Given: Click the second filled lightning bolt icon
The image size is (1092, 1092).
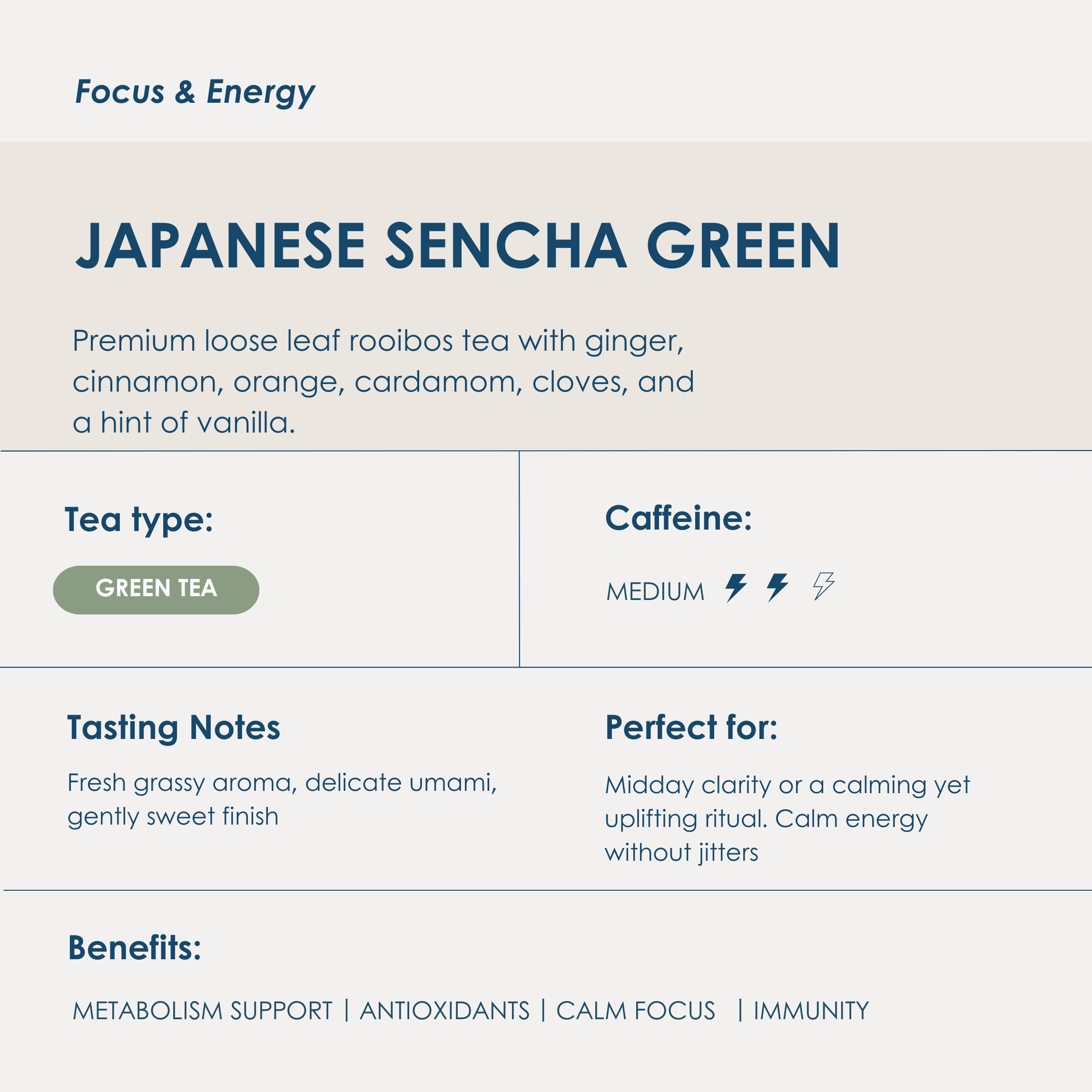Looking at the screenshot, I should tap(778, 587).
